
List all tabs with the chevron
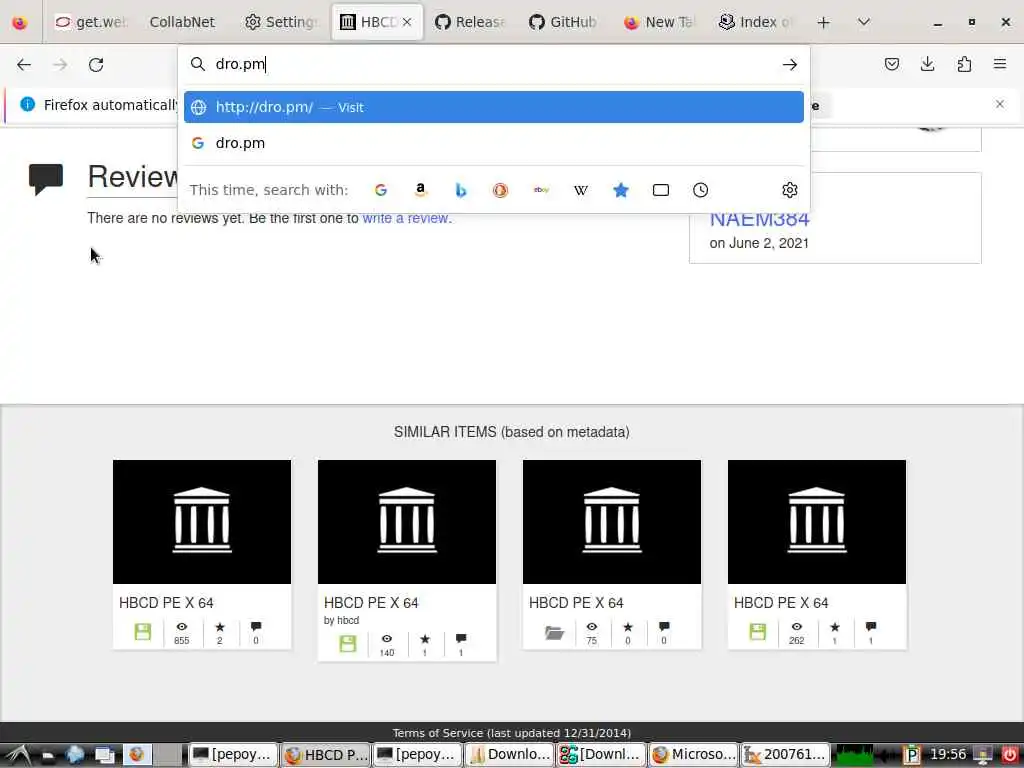(864, 22)
